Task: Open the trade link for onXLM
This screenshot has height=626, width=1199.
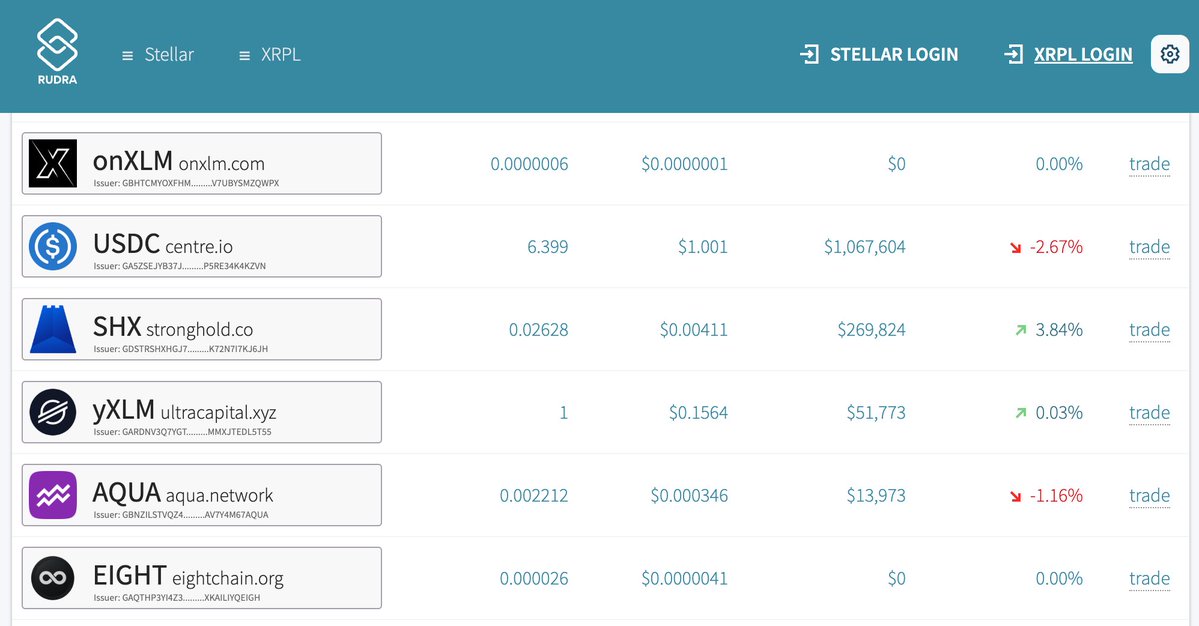Action: pyautogui.click(x=1149, y=164)
